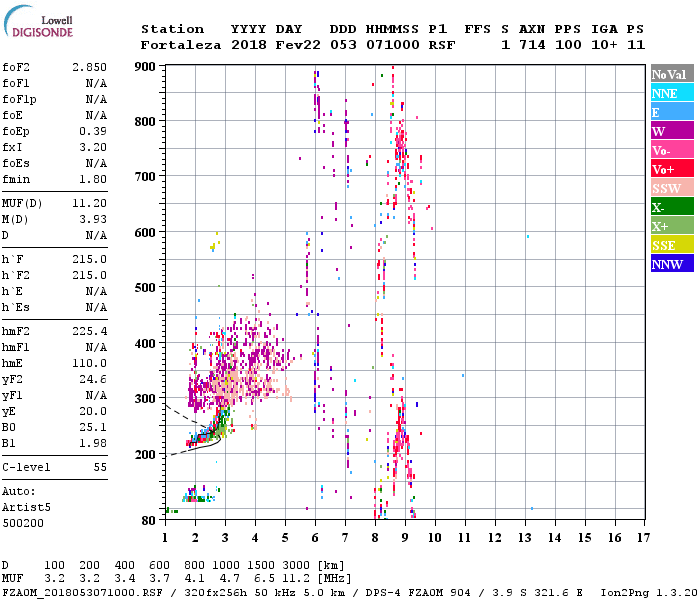Select the NoVal gray legend swatch
The height and width of the screenshot is (600, 700).
coord(672,74)
